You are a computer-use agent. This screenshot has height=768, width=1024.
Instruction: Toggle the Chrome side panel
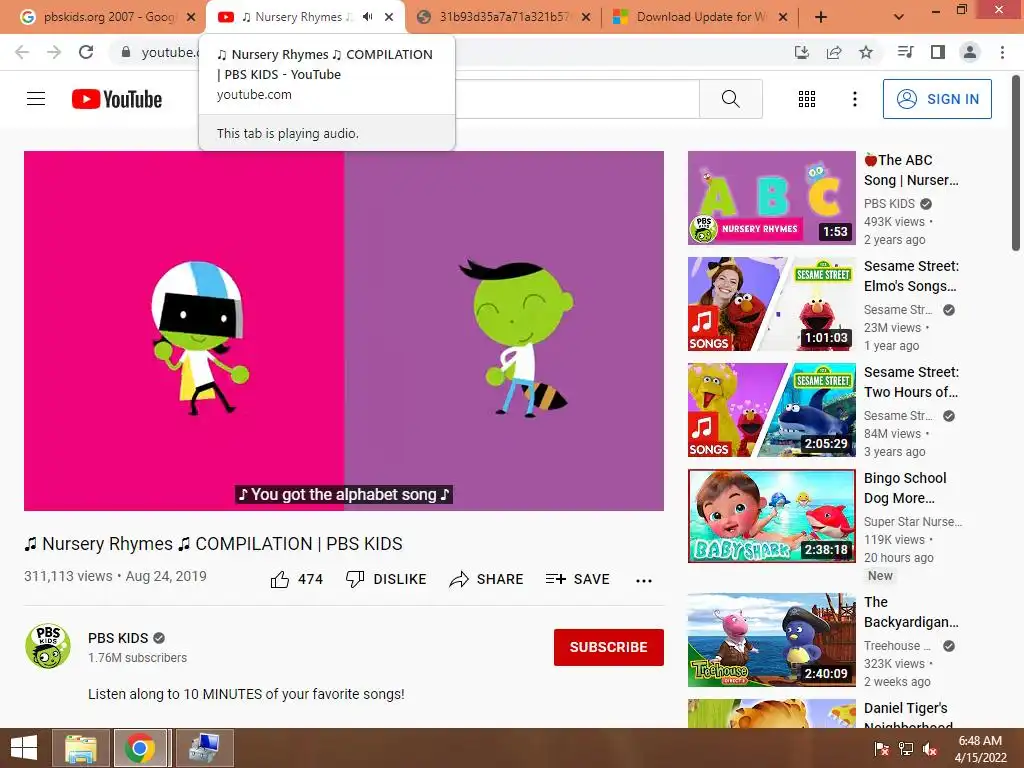pos(938,52)
